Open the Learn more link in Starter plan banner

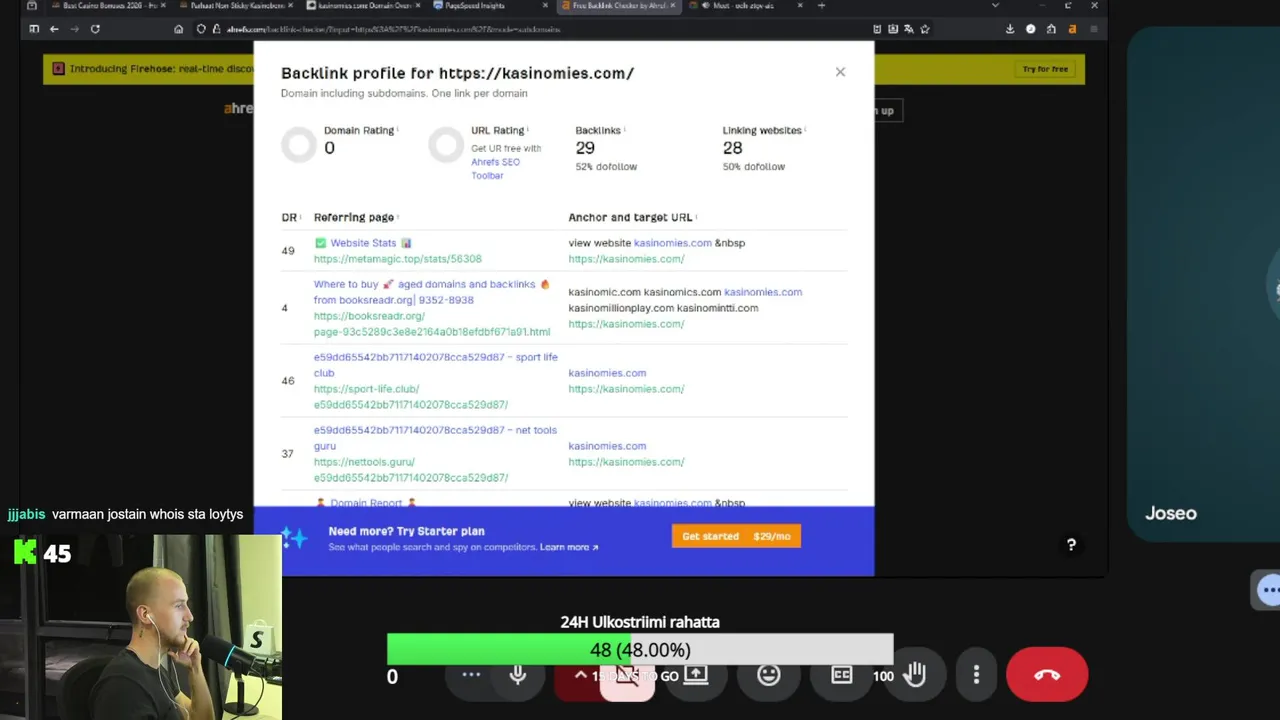(x=569, y=547)
